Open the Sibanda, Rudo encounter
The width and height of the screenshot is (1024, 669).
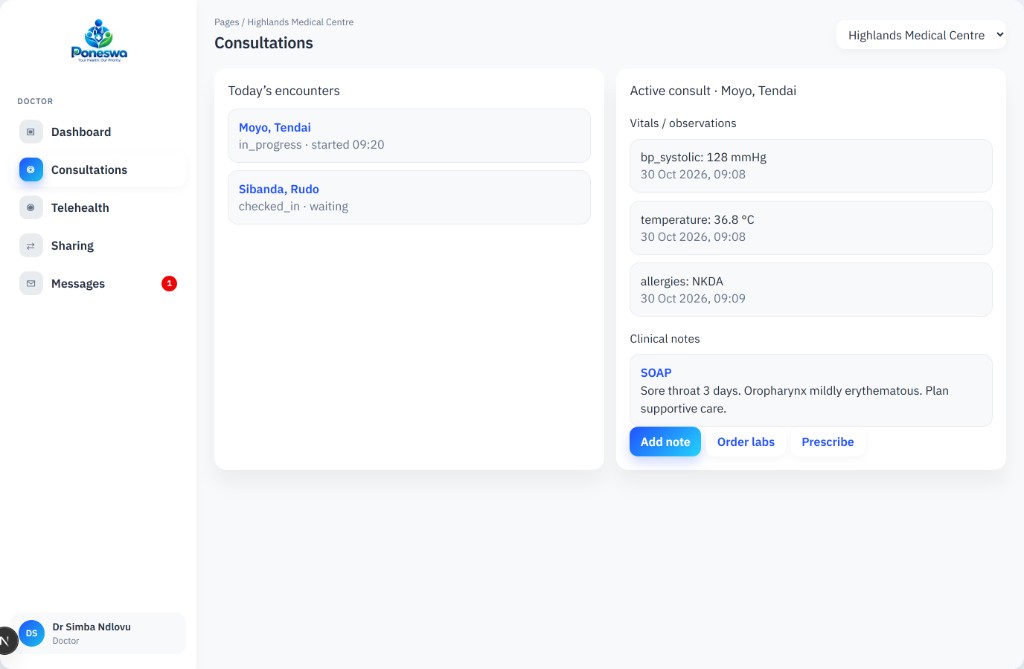409,197
